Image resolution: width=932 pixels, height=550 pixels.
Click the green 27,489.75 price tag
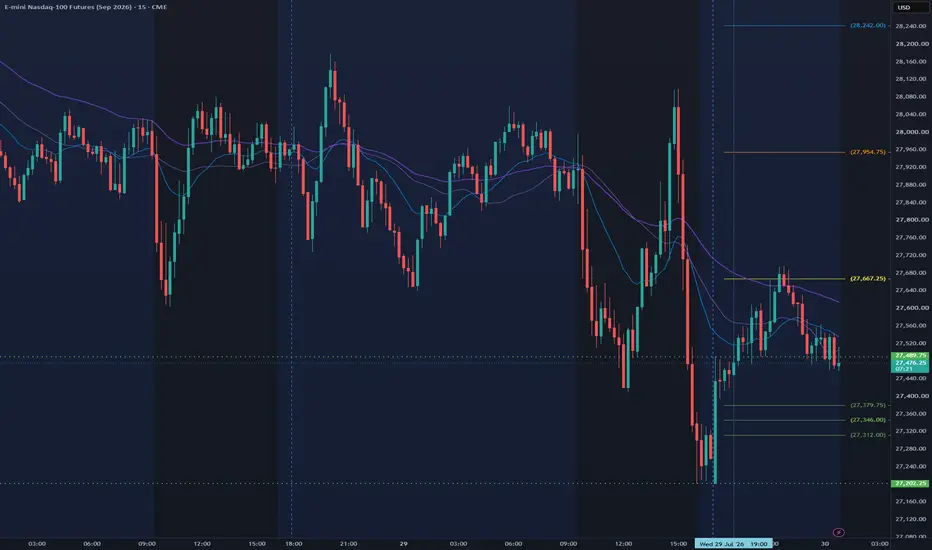pyautogui.click(x=910, y=356)
